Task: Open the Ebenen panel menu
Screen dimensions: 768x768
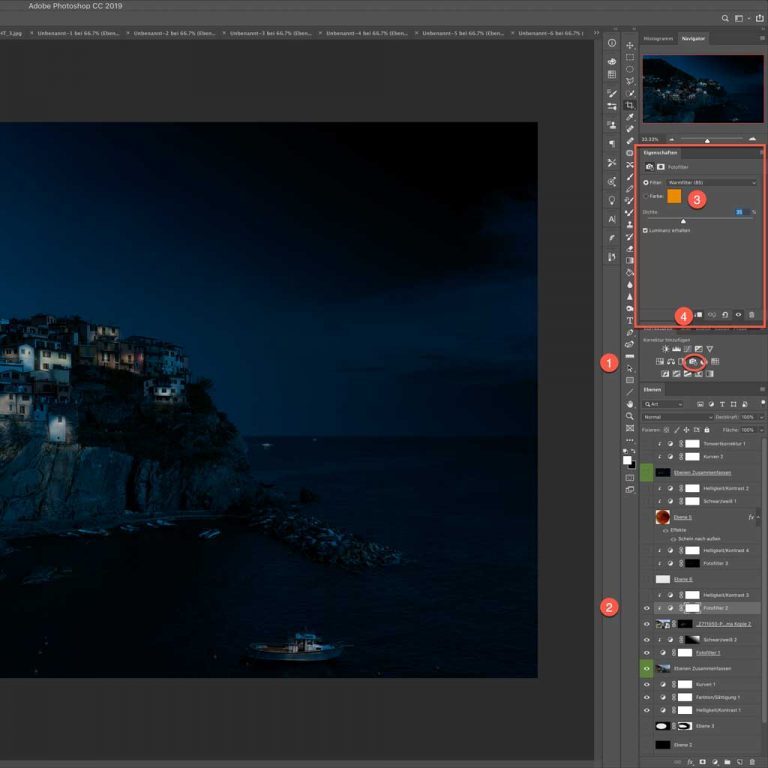Action: tap(762, 389)
